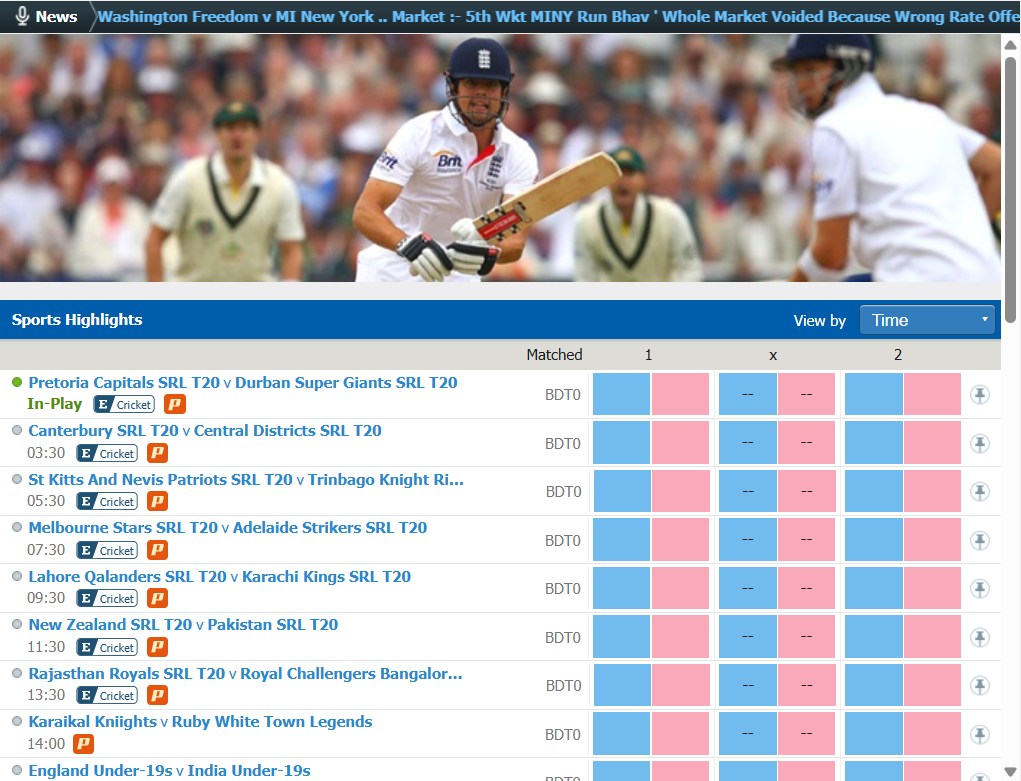Click the cricket banner image

500,158
